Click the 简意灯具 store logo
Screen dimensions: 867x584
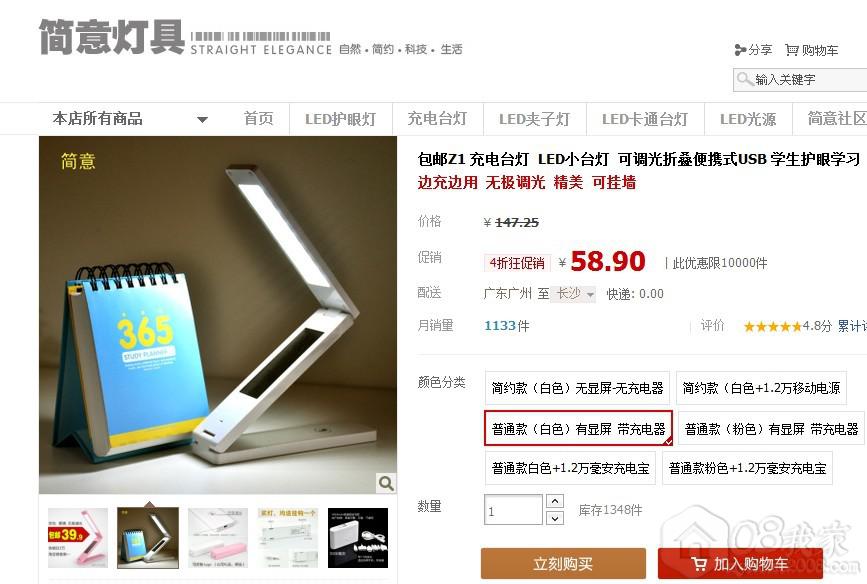pyautogui.click(x=112, y=37)
